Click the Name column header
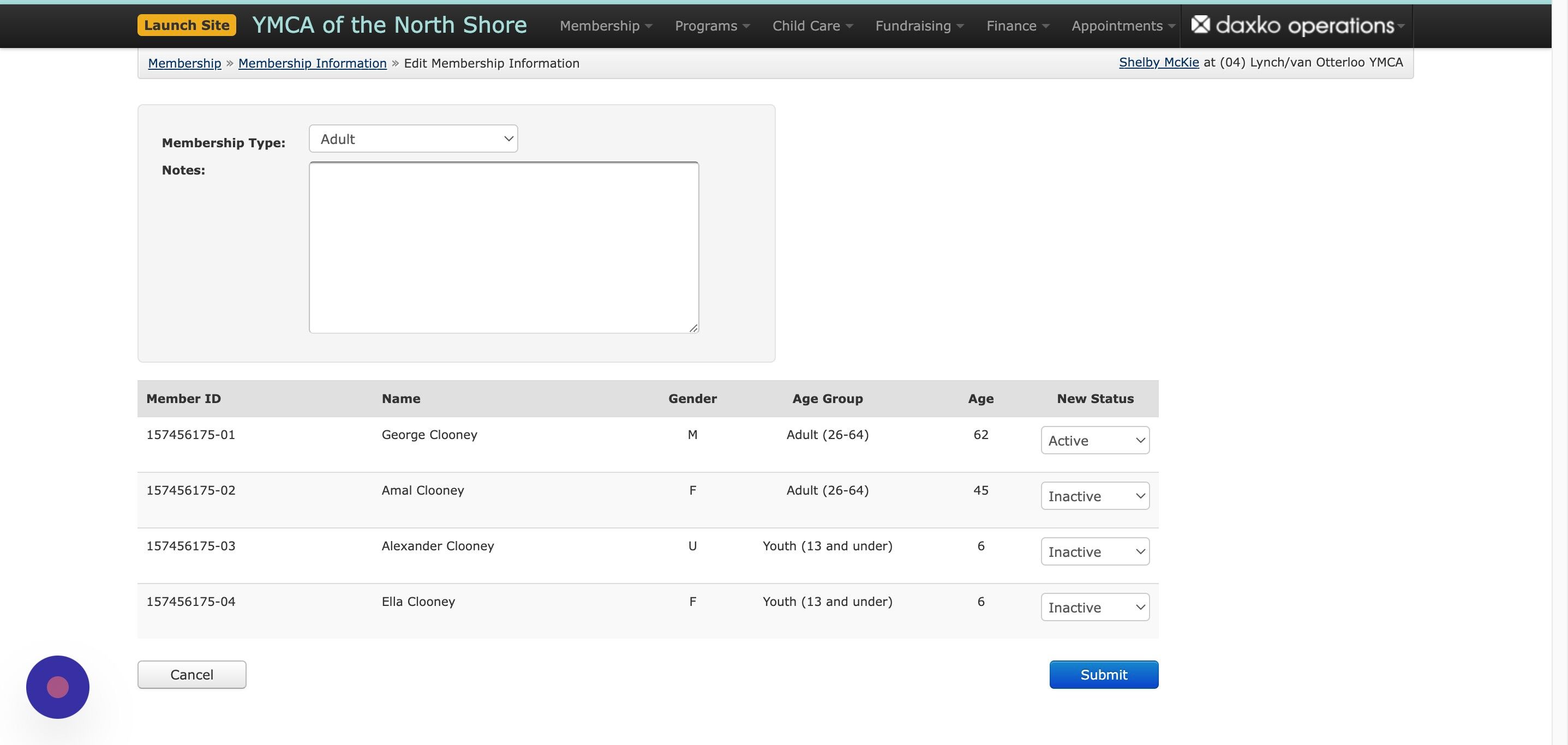Image resolution: width=1568 pixels, height=745 pixels. (400, 399)
